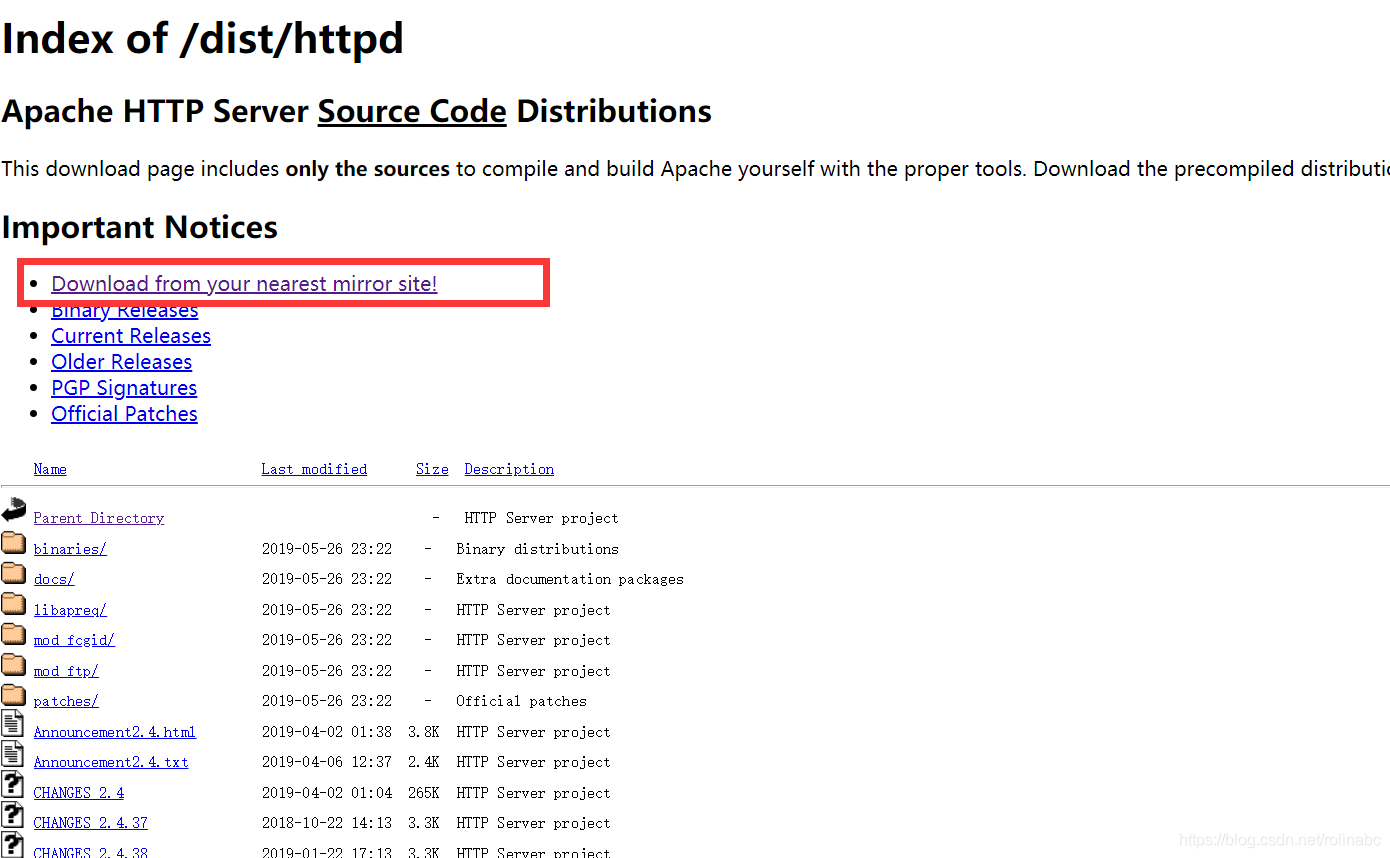Open the Binary Releases link
Screen dimensions: 1390x858
pyautogui.click(x=125, y=310)
